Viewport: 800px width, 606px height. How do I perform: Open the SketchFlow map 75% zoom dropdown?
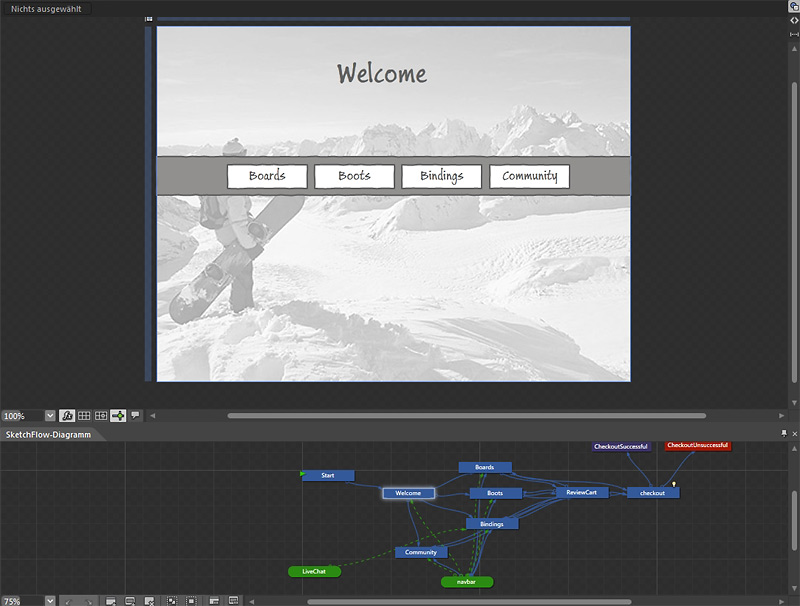pyautogui.click(x=50, y=599)
